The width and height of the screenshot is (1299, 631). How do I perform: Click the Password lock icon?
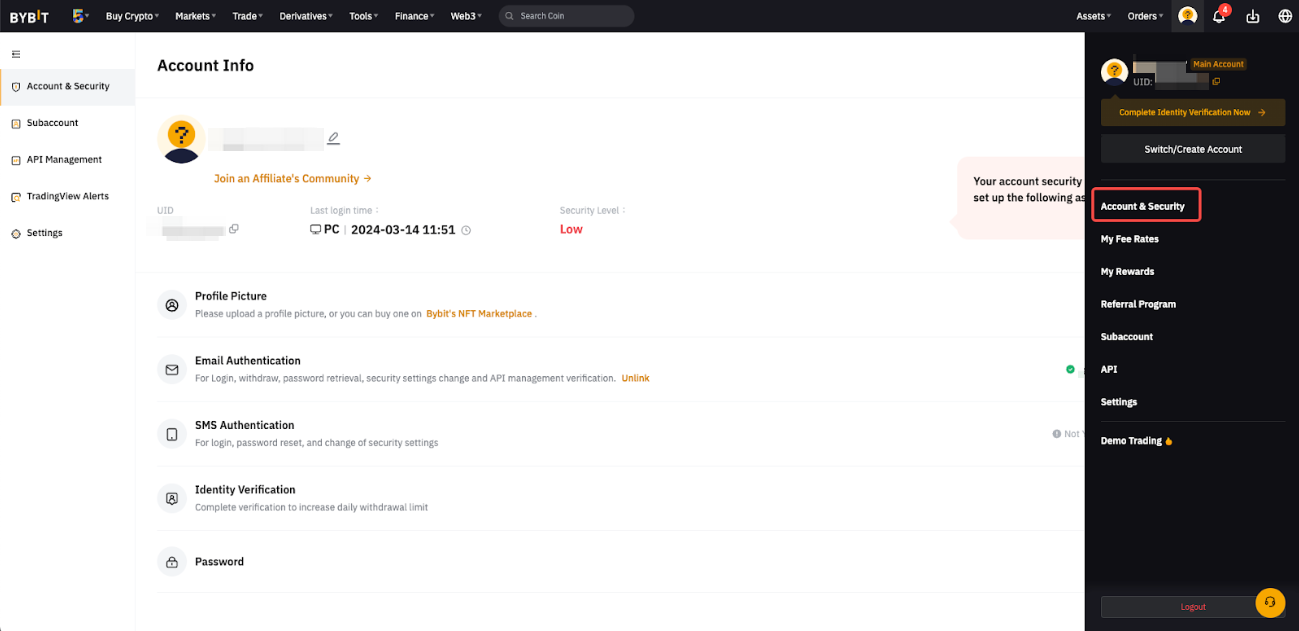[170, 561]
